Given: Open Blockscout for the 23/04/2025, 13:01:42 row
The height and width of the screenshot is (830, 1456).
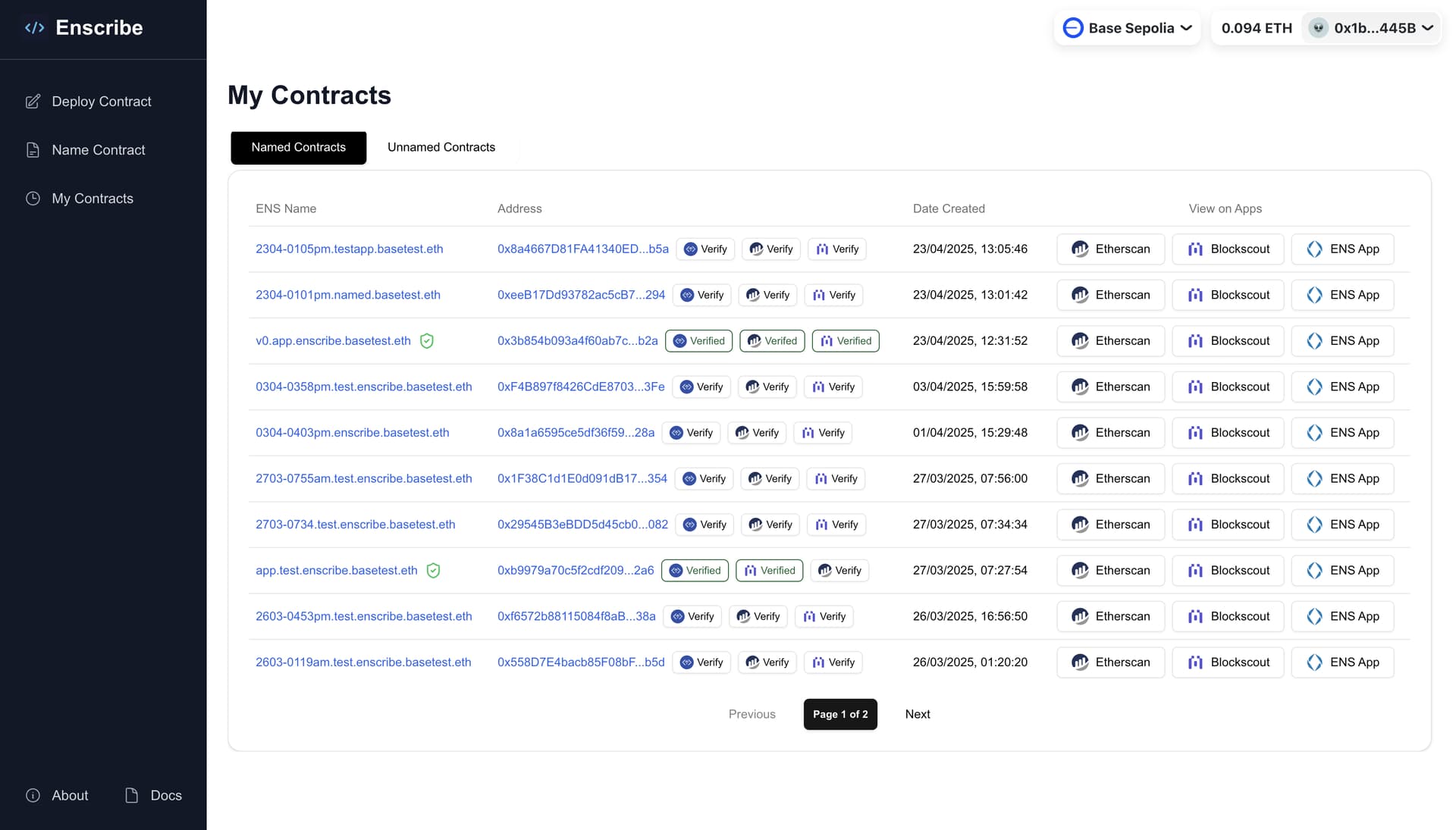Looking at the screenshot, I should coord(1228,295).
